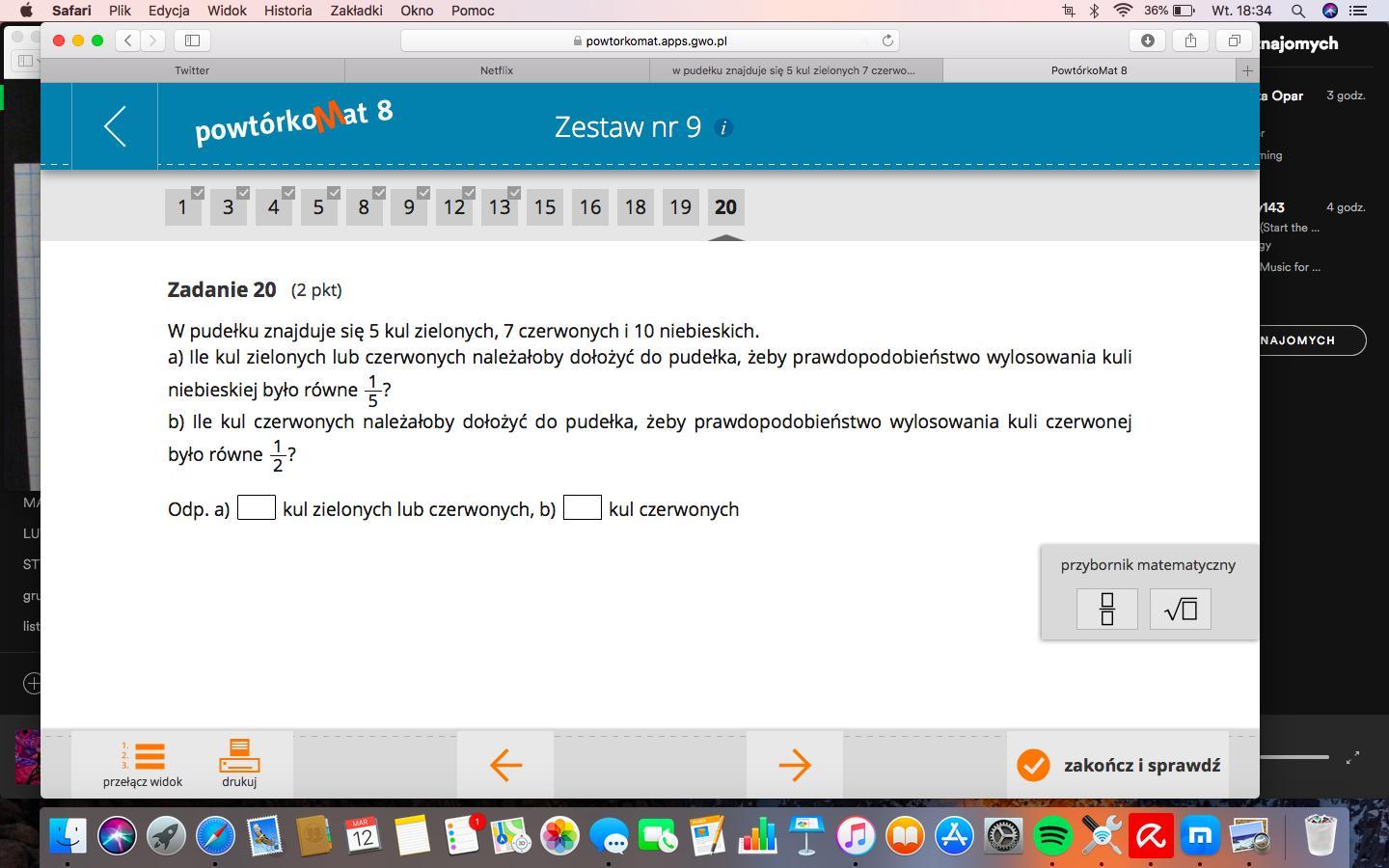Open the Widok menu
Image resolution: width=1389 pixels, height=868 pixels.
tap(227, 11)
